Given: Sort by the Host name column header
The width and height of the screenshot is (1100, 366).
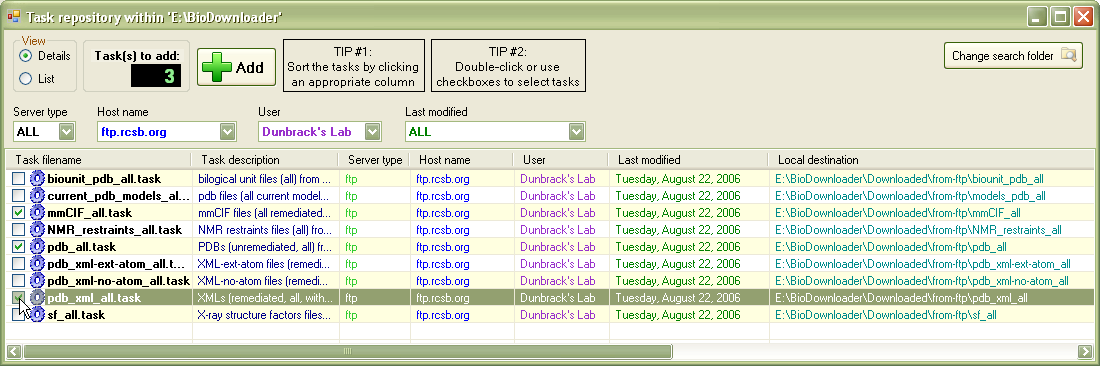Looking at the screenshot, I should [x=461, y=160].
